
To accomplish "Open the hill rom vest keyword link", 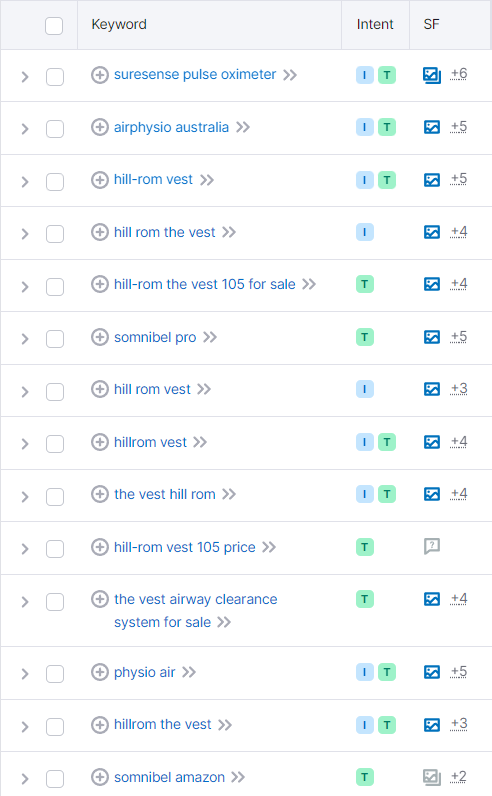I will pyautogui.click(x=152, y=389).
